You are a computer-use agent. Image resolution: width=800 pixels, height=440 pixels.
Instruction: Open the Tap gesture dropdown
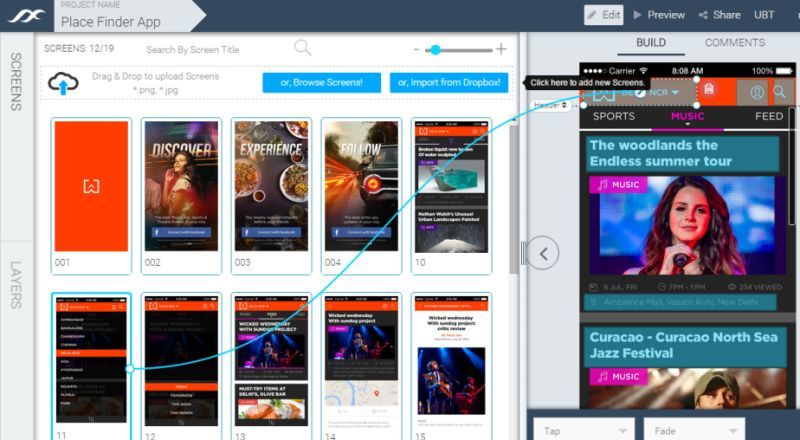coord(582,428)
